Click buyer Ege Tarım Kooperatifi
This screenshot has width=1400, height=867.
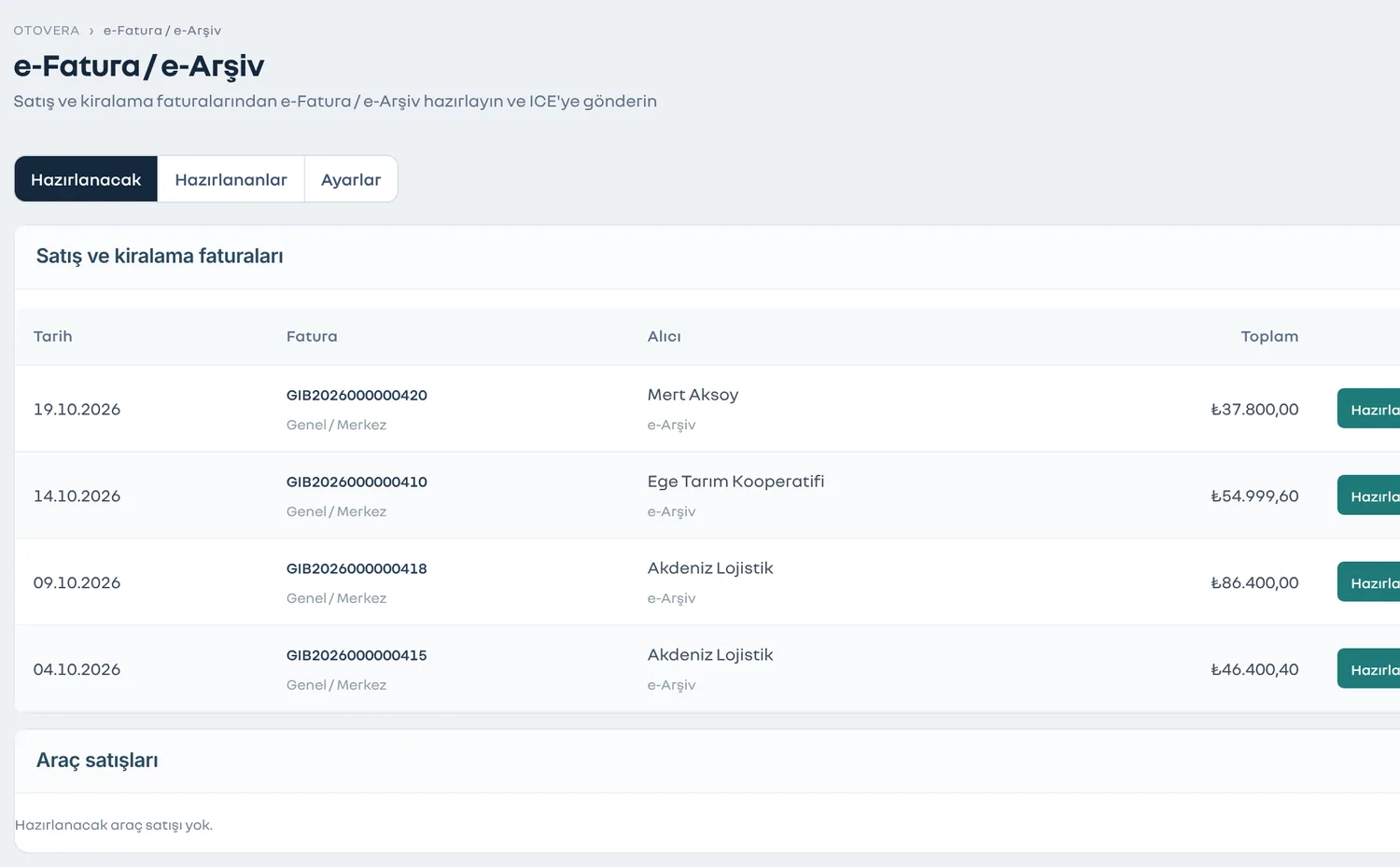(x=735, y=482)
